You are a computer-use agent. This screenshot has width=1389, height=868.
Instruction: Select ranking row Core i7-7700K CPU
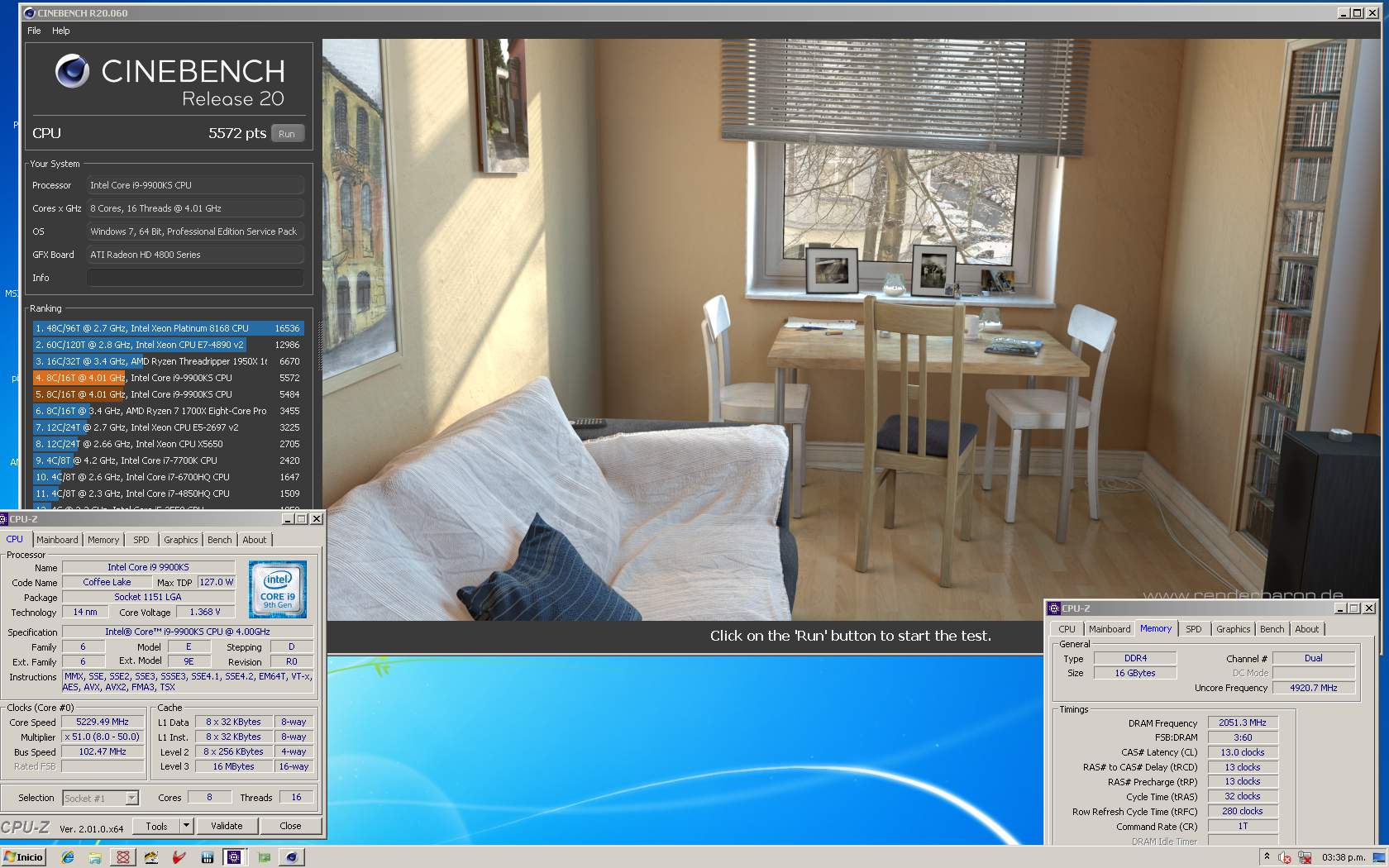(168, 460)
